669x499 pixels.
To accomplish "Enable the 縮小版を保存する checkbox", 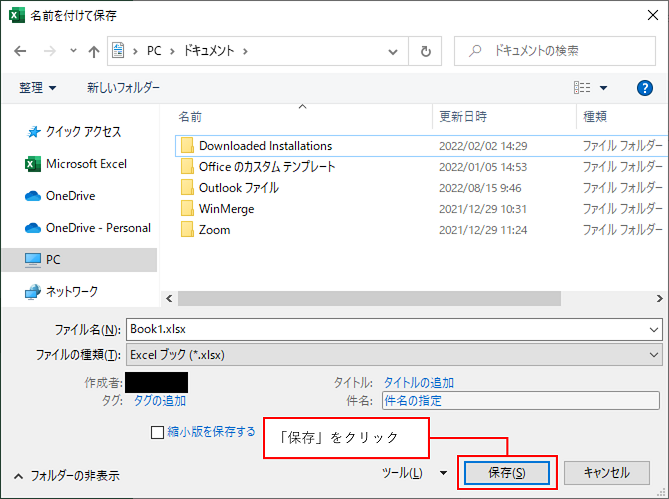I will pos(157,432).
